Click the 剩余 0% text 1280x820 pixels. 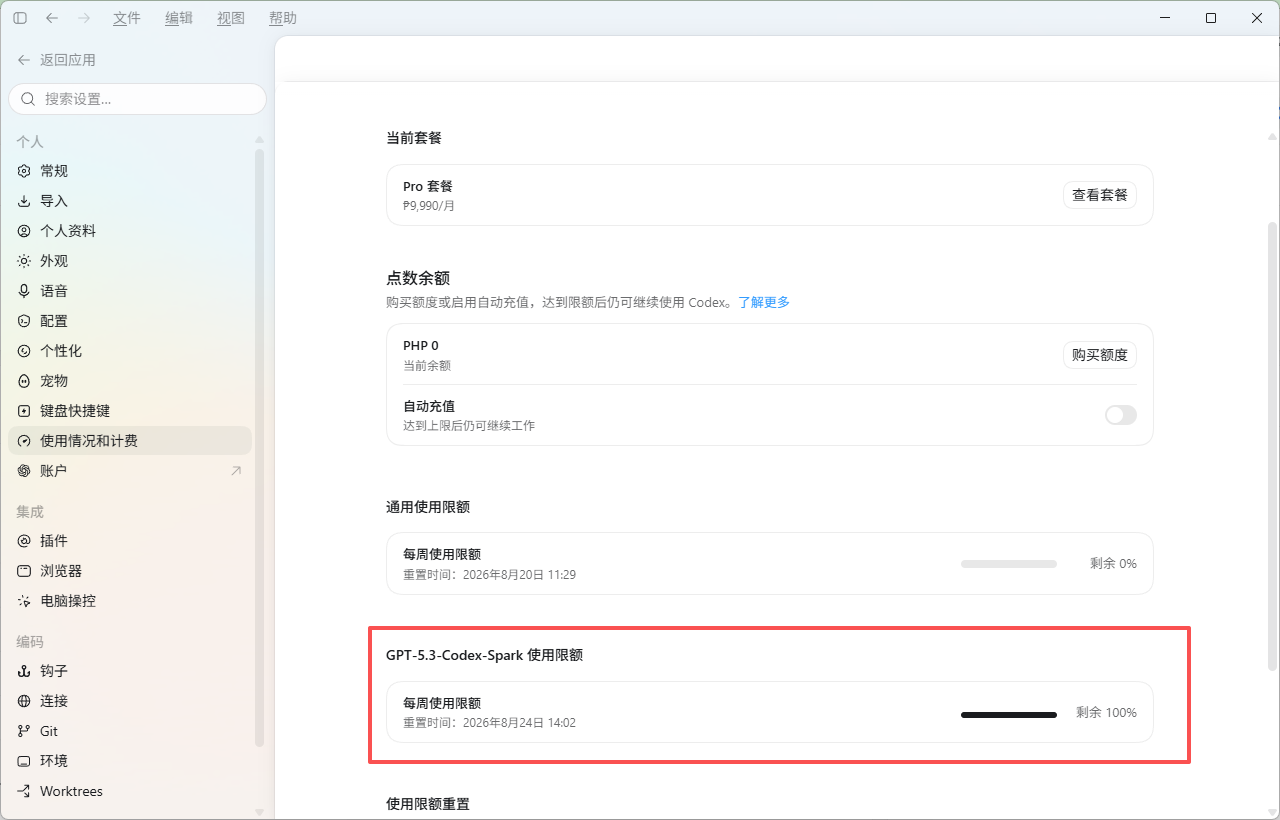click(1113, 564)
